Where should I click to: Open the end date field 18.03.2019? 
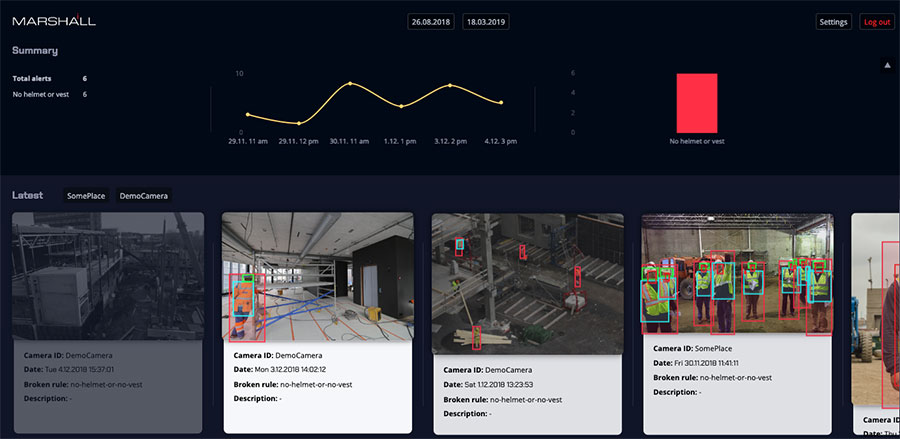(x=486, y=22)
